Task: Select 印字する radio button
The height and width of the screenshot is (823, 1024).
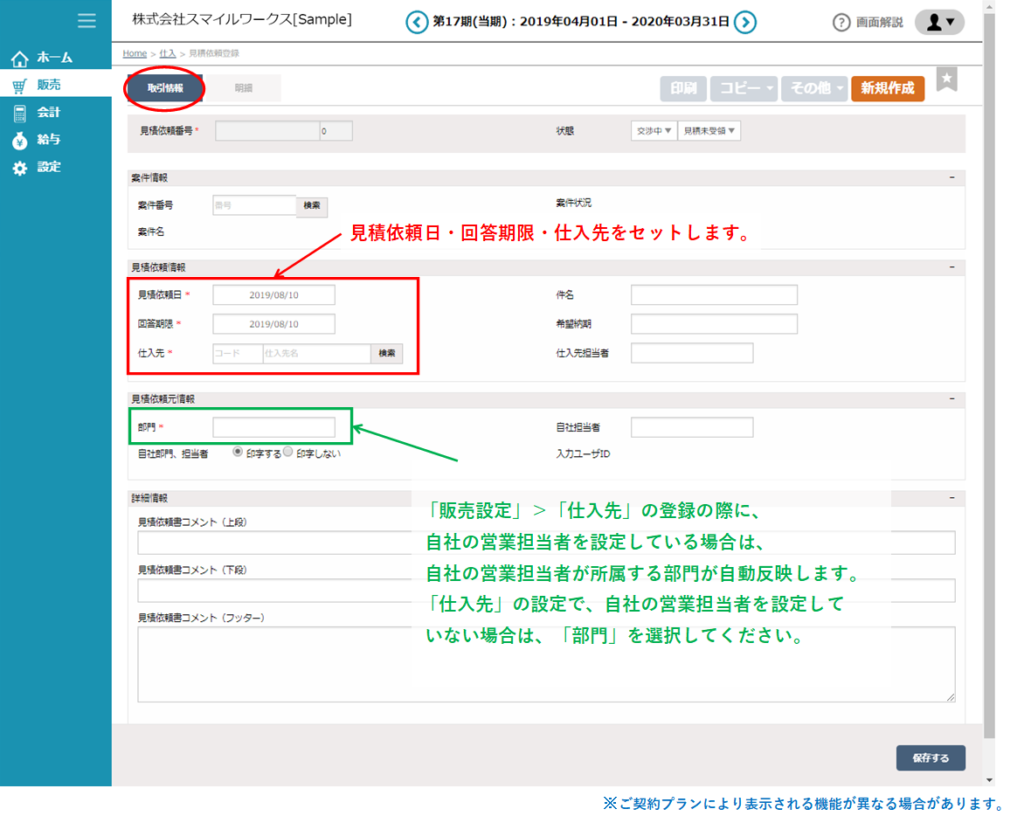Action: click(x=238, y=452)
